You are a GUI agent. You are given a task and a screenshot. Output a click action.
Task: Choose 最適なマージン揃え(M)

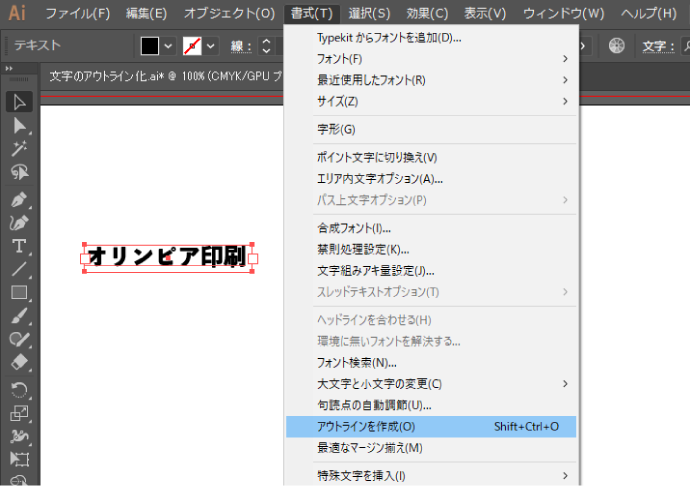[431, 448]
